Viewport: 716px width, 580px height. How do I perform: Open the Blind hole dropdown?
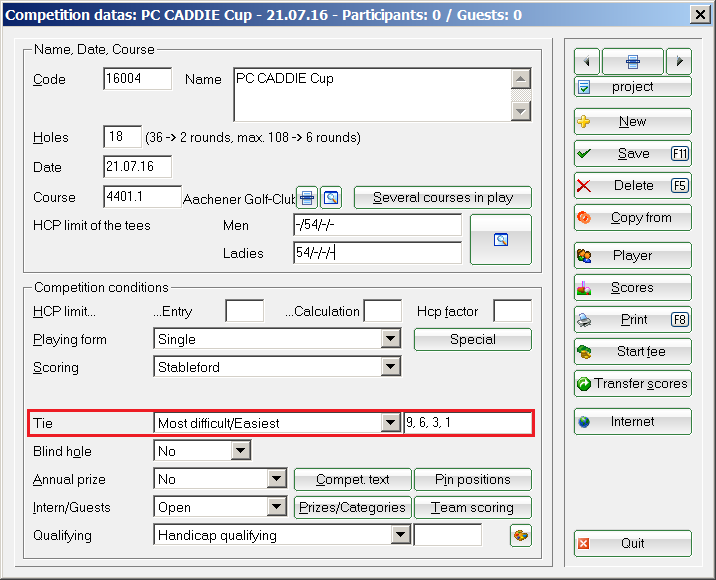coord(240,452)
